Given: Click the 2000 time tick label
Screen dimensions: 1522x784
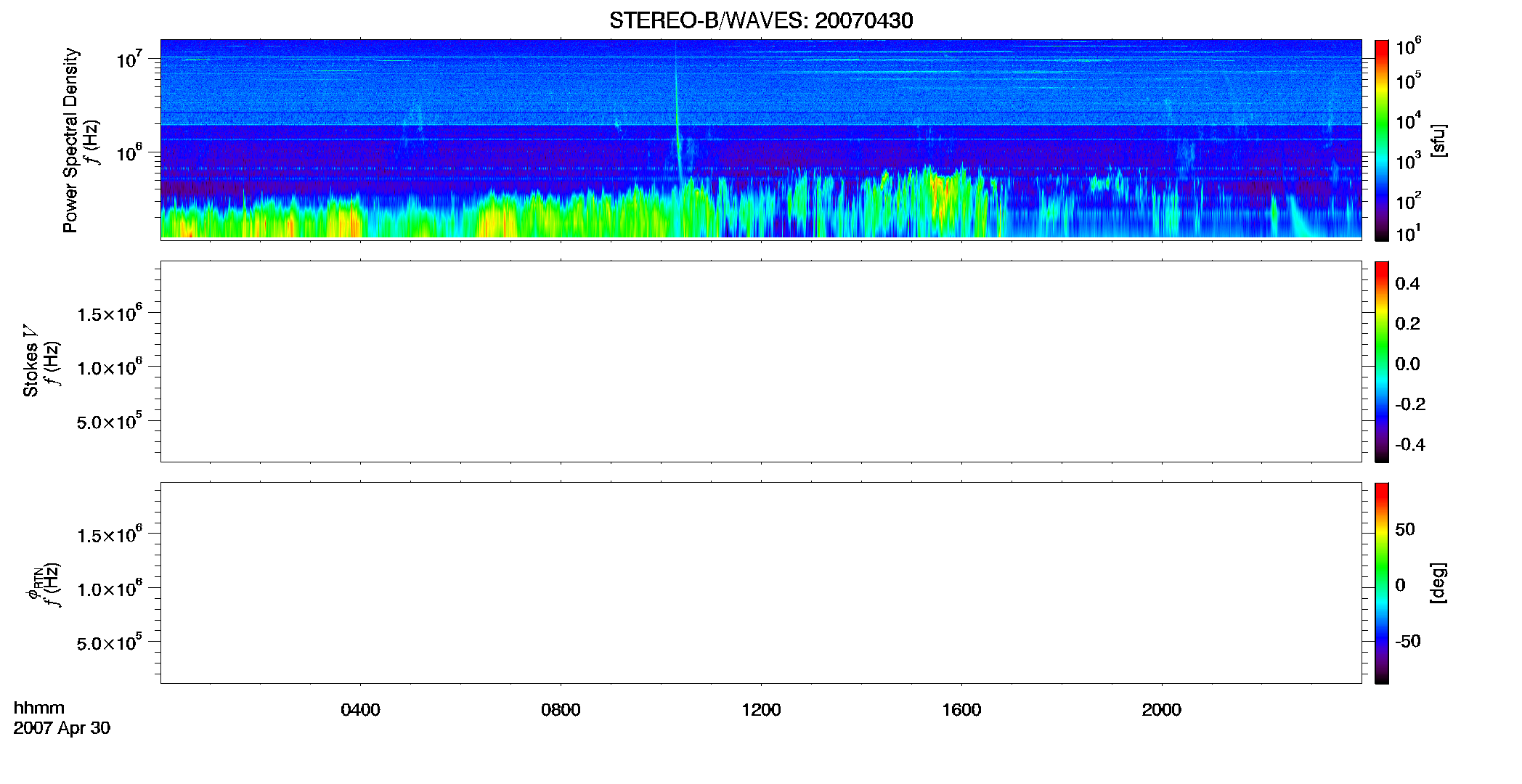Looking at the screenshot, I should pyautogui.click(x=1162, y=710).
